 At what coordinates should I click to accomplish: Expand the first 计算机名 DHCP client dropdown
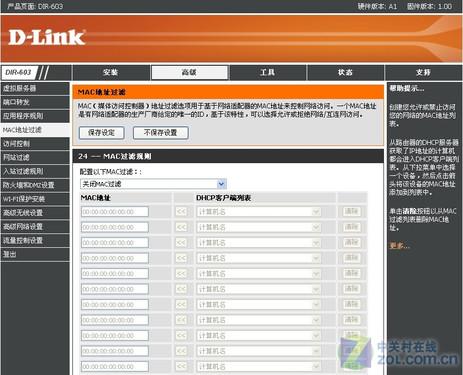pos(259,212)
